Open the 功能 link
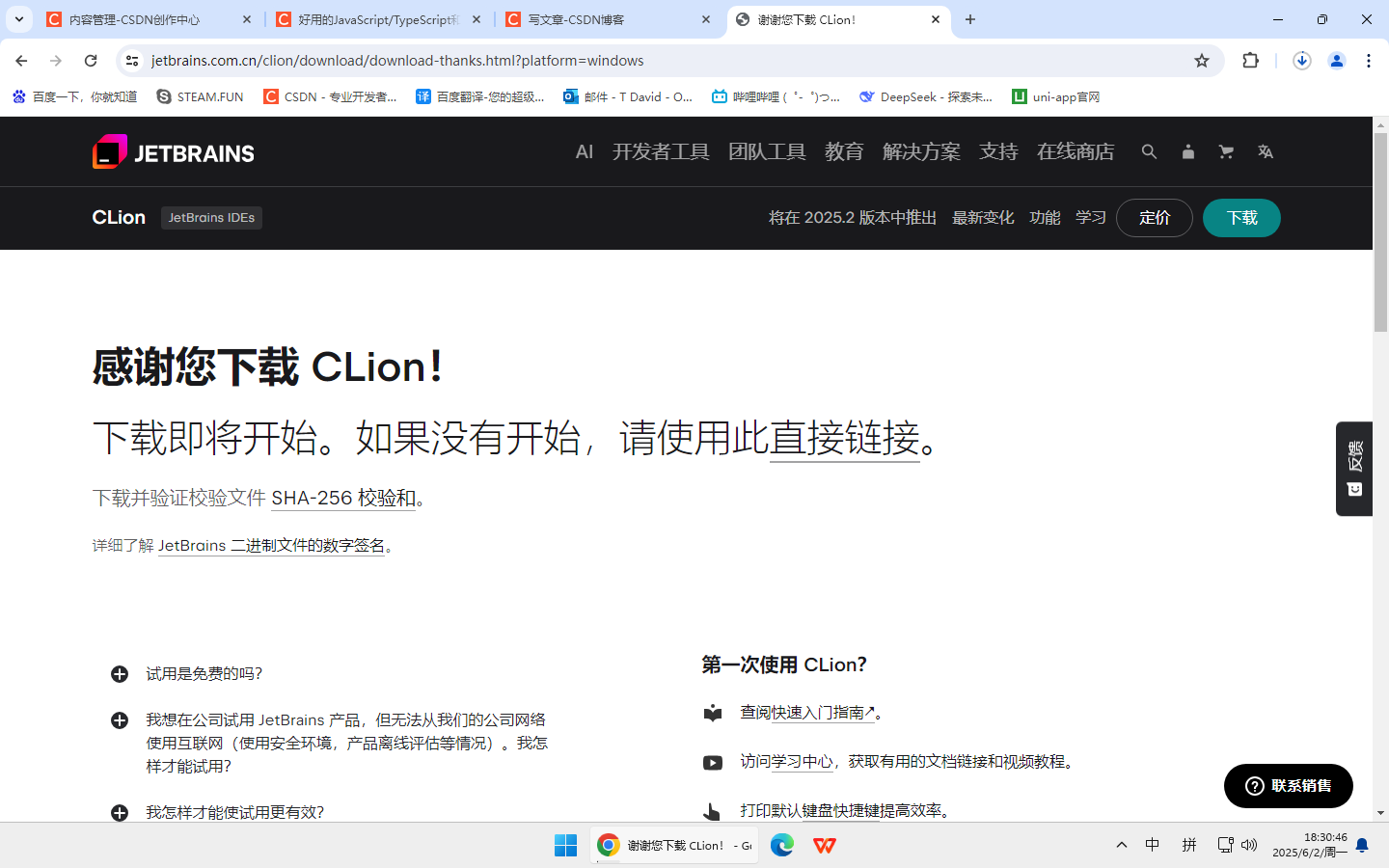Image resolution: width=1389 pixels, height=868 pixels. tap(1045, 218)
